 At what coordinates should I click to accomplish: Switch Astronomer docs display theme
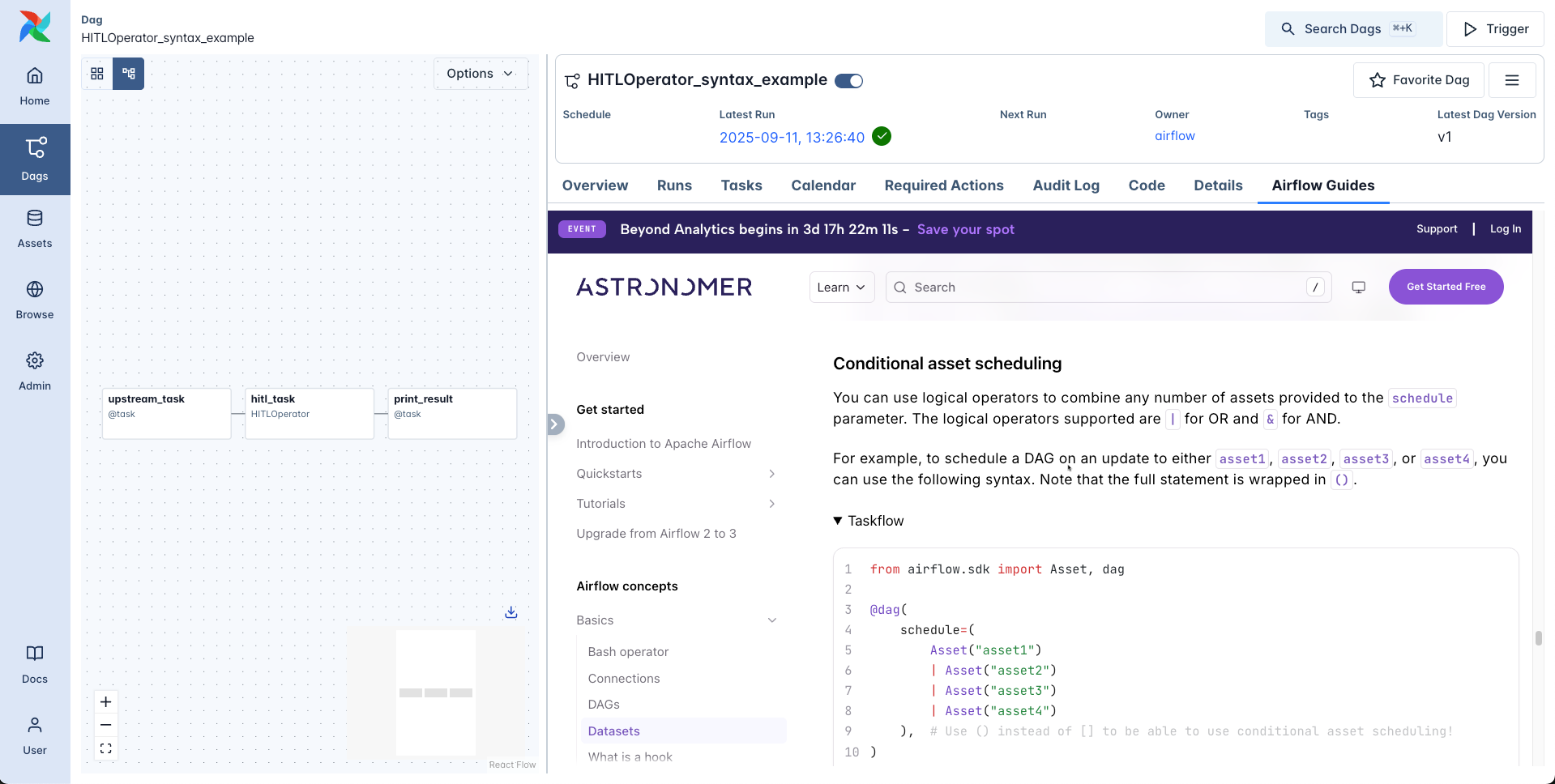(x=1359, y=288)
